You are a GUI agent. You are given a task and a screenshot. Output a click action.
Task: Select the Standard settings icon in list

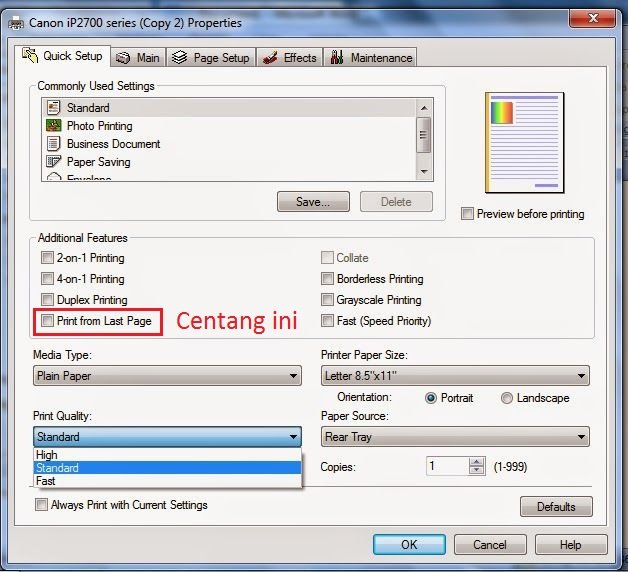point(54,108)
